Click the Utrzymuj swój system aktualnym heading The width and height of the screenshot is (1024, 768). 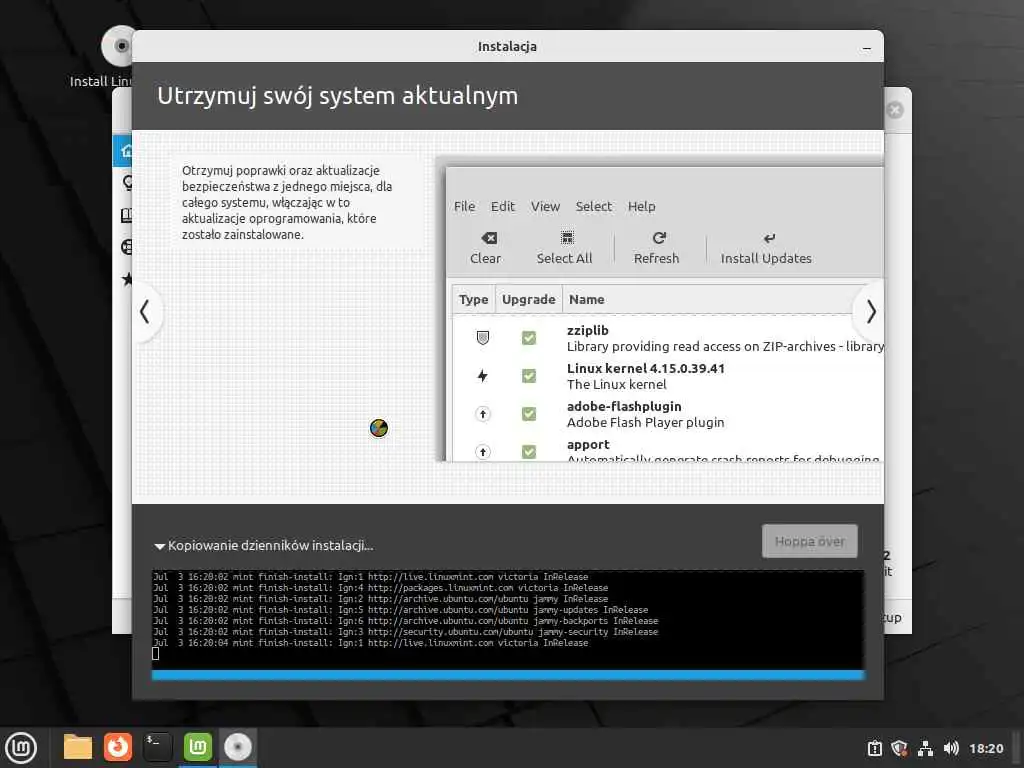(x=338, y=96)
